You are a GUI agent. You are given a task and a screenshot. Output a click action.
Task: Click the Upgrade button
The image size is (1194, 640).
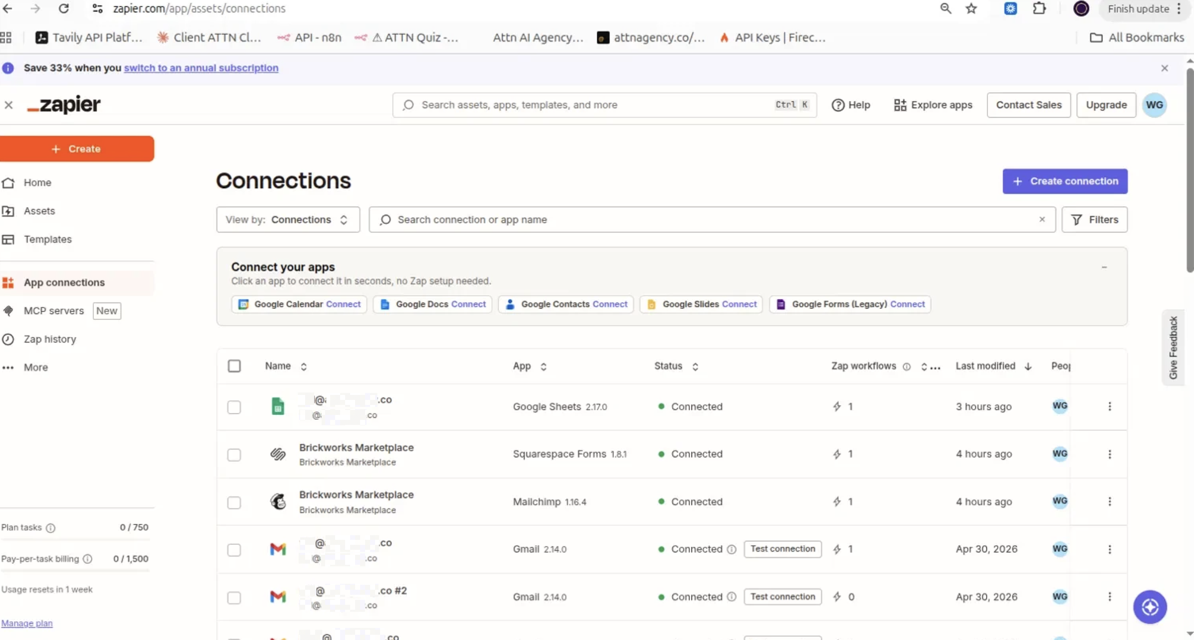pos(1106,105)
